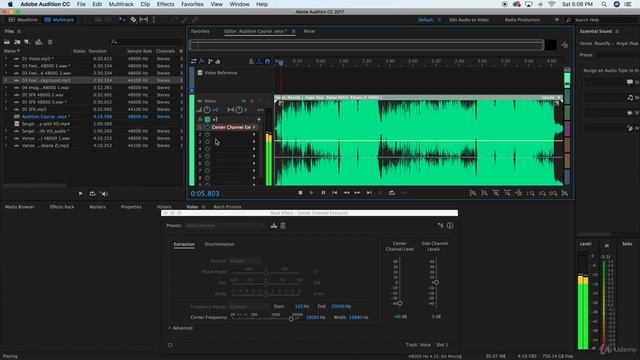Open the arrow menu of effect slot 4
The width and height of the screenshot is (640, 360).
pyautogui.click(x=254, y=149)
